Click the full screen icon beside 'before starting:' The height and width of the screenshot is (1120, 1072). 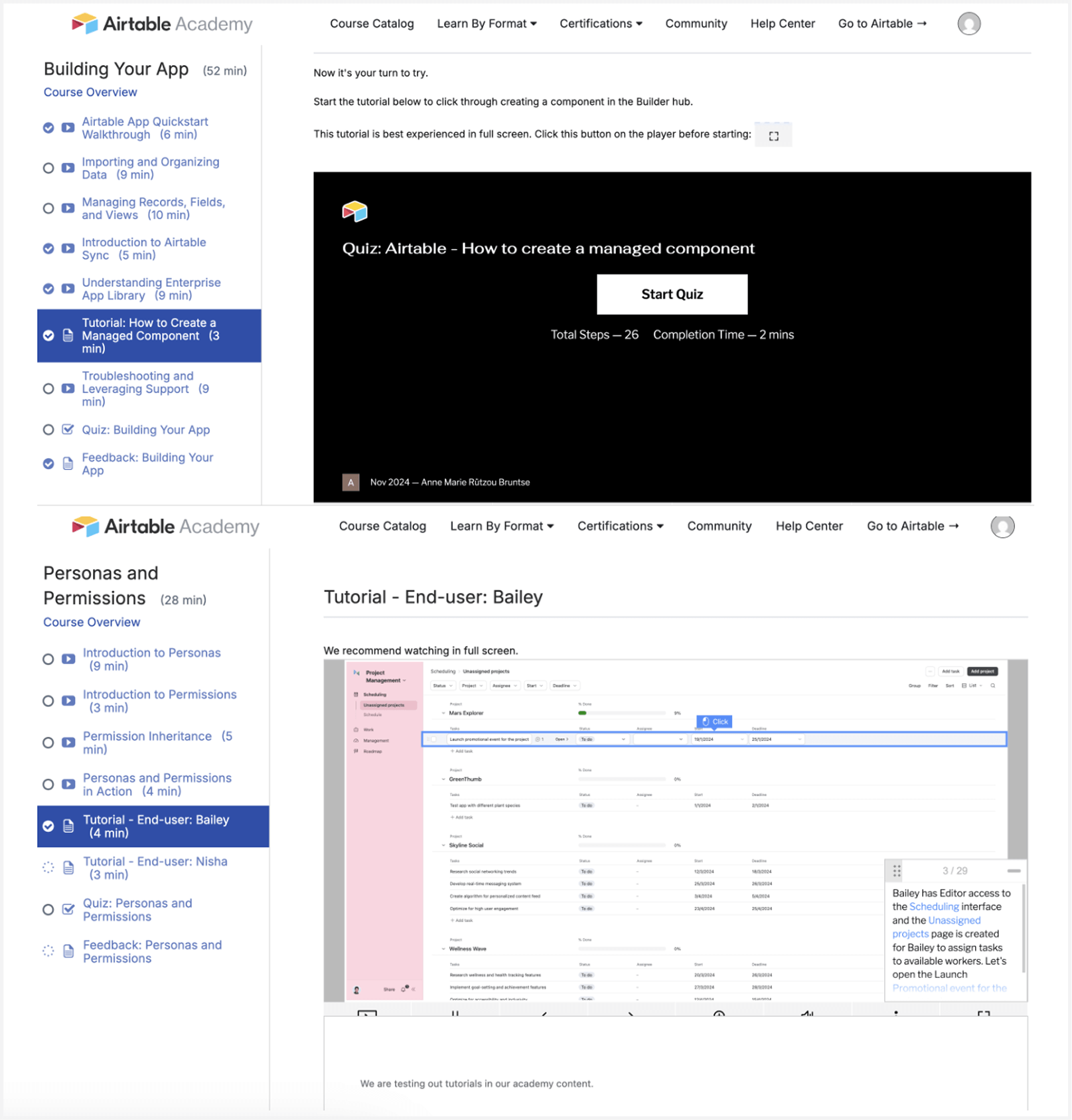tap(773, 135)
